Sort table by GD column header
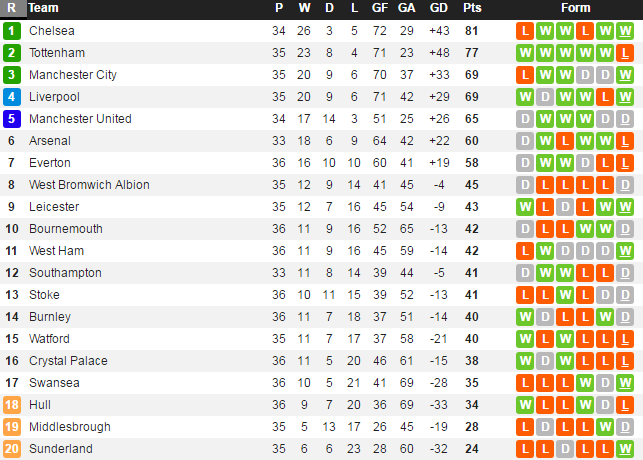The height and width of the screenshot is (460, 643). (438, 8)
